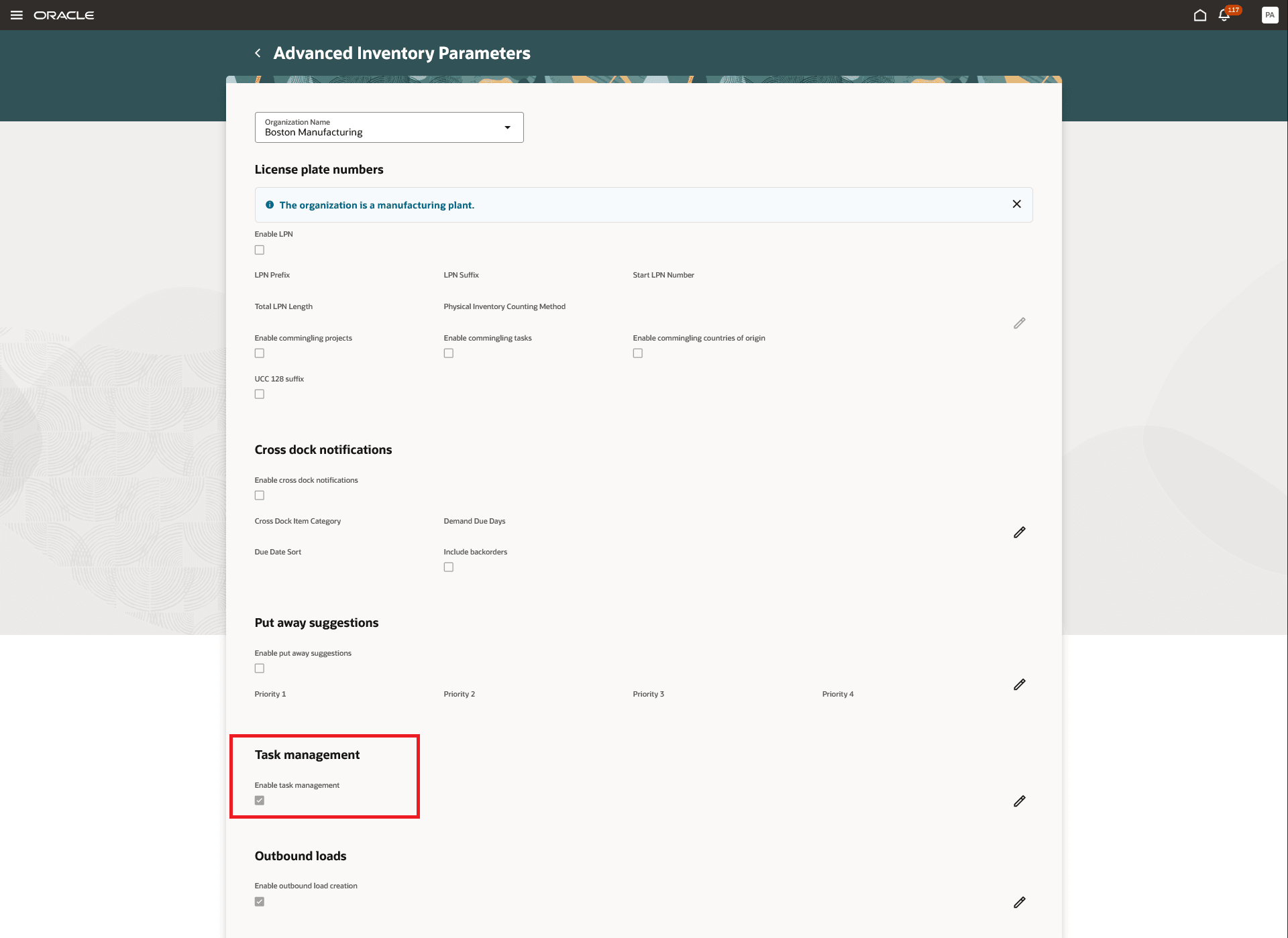Image resolution: width=1288 pixels, height=938 pixels.
Task: Click the Oracle logo
Action: 64,15
